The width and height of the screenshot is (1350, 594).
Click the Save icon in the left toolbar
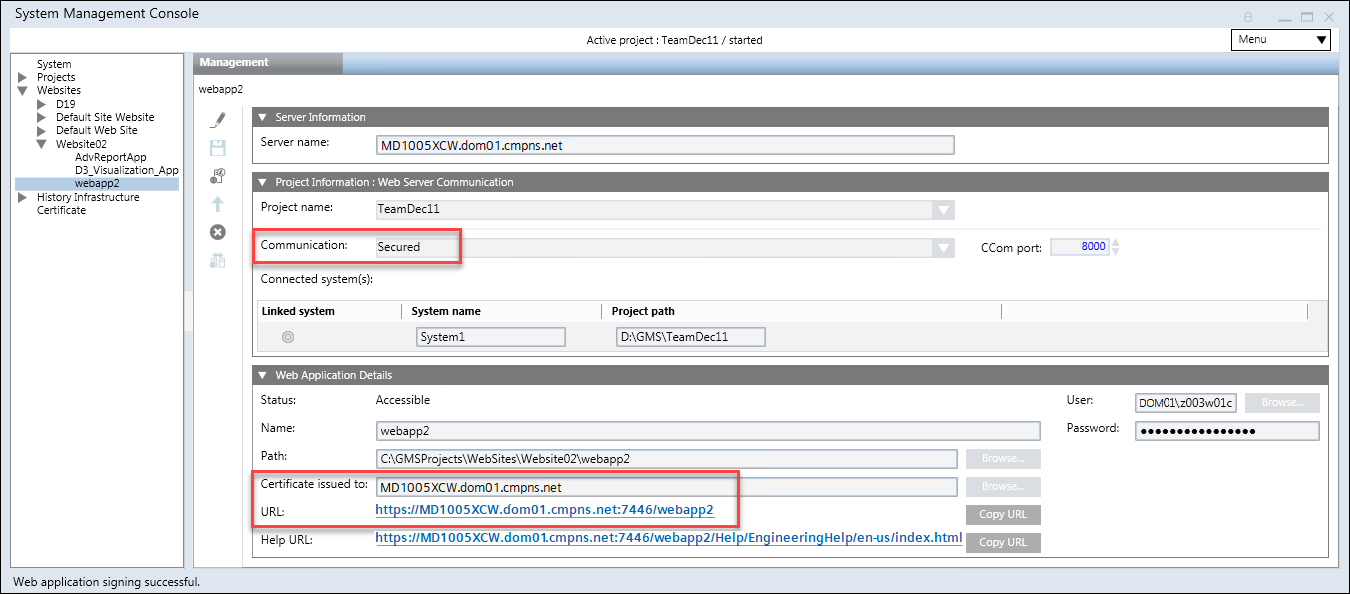click(217, 148)
